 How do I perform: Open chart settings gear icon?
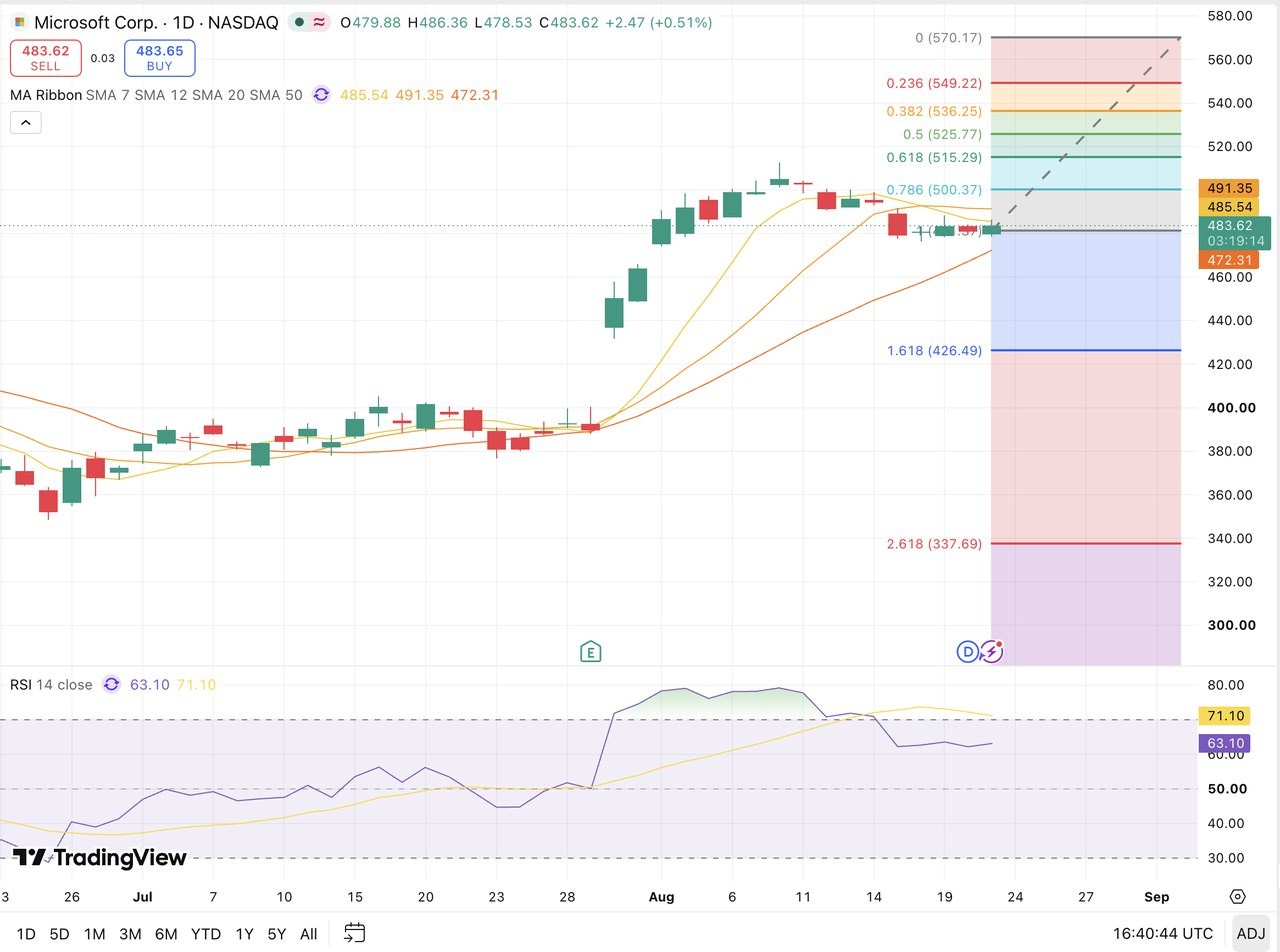[x=1238, y=897]
